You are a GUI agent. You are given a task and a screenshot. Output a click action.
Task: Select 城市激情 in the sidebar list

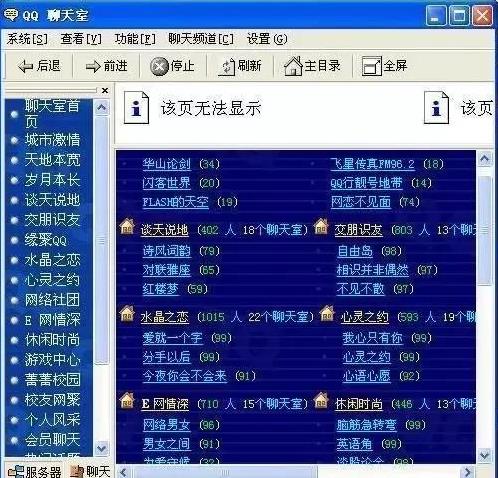click(52, 140)
